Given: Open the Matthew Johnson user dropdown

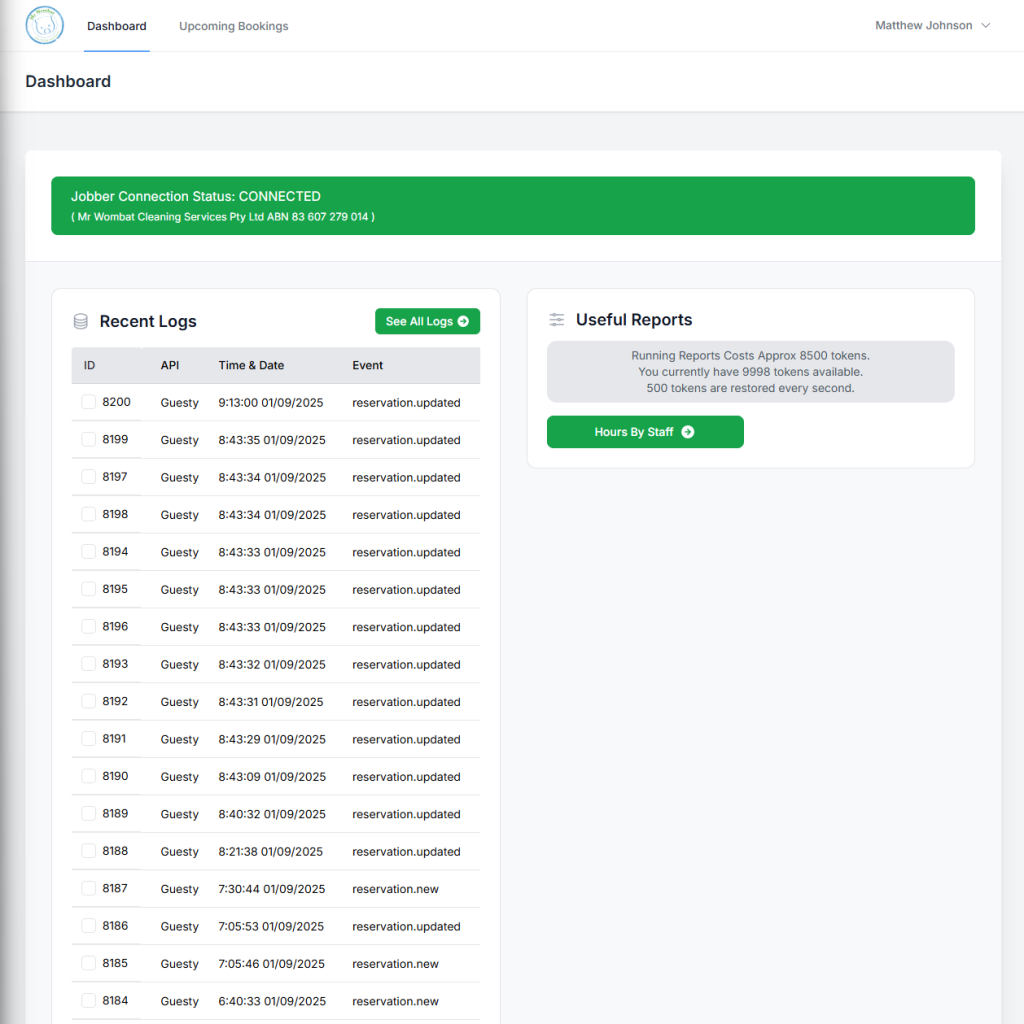Looking at the screenshot, I should [x=923, y=26].
